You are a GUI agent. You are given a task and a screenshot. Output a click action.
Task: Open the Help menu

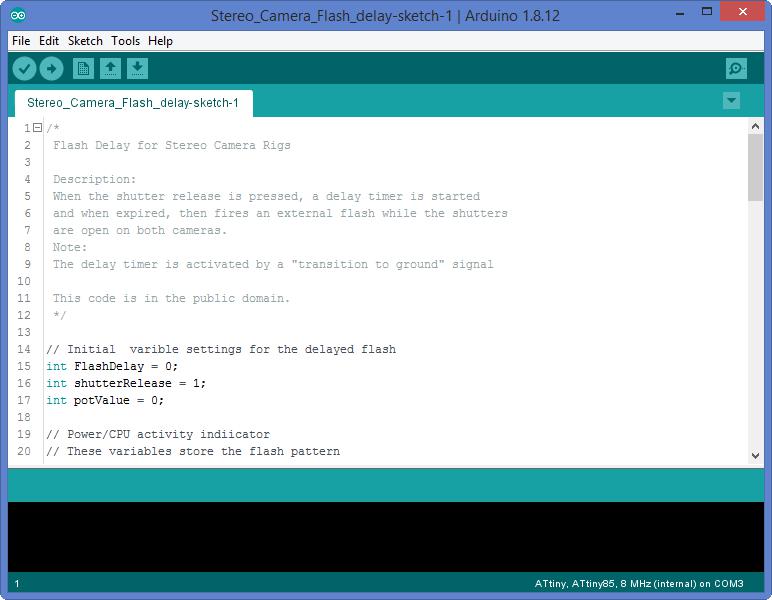160,41
